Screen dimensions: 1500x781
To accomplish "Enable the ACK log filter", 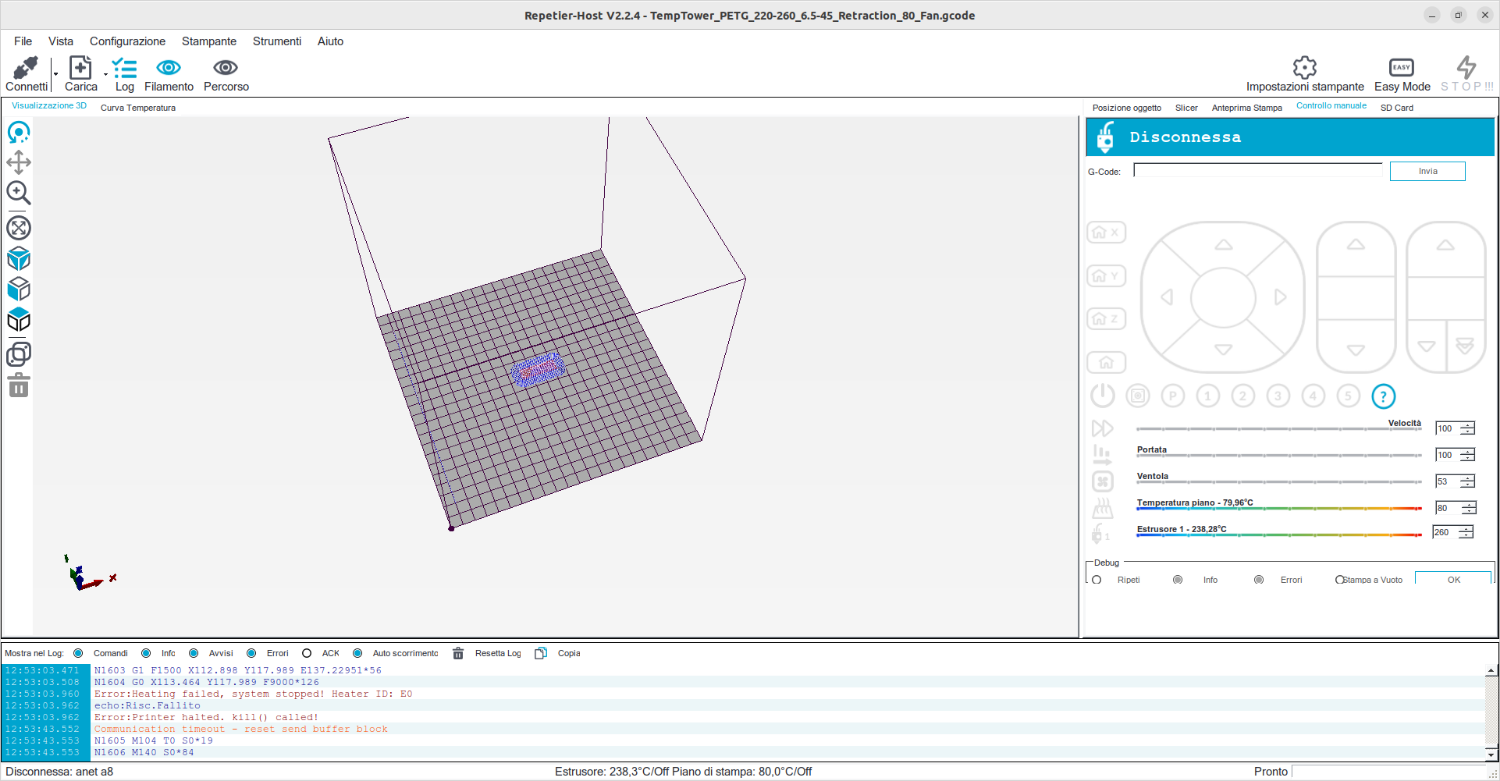I will (x=307, y=653).
